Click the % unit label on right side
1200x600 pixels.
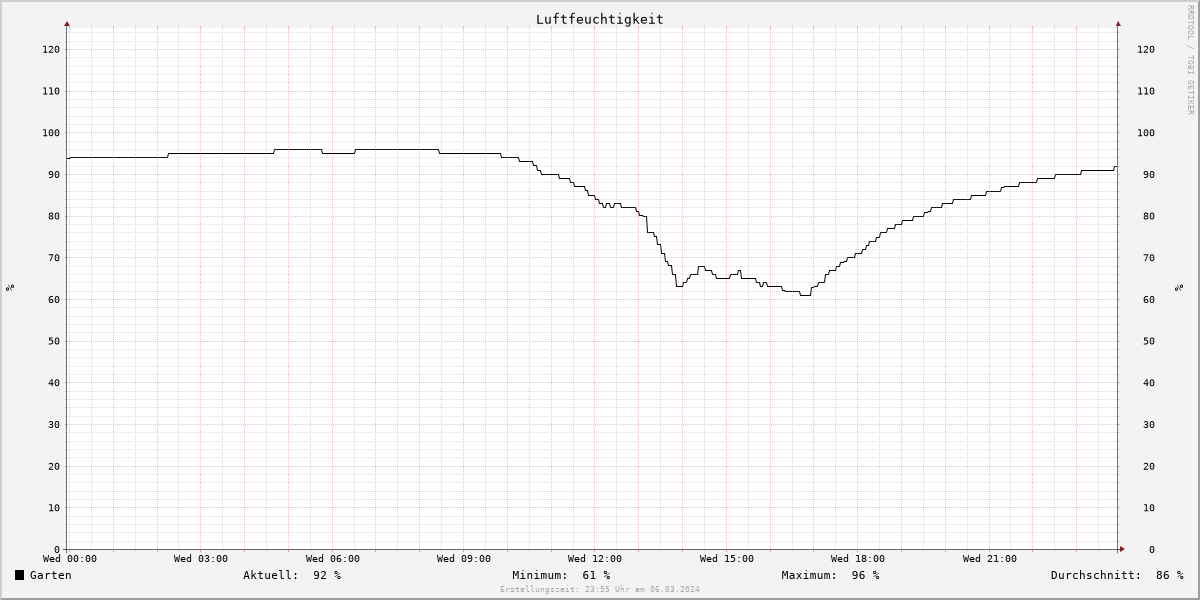coord(1179,287)
